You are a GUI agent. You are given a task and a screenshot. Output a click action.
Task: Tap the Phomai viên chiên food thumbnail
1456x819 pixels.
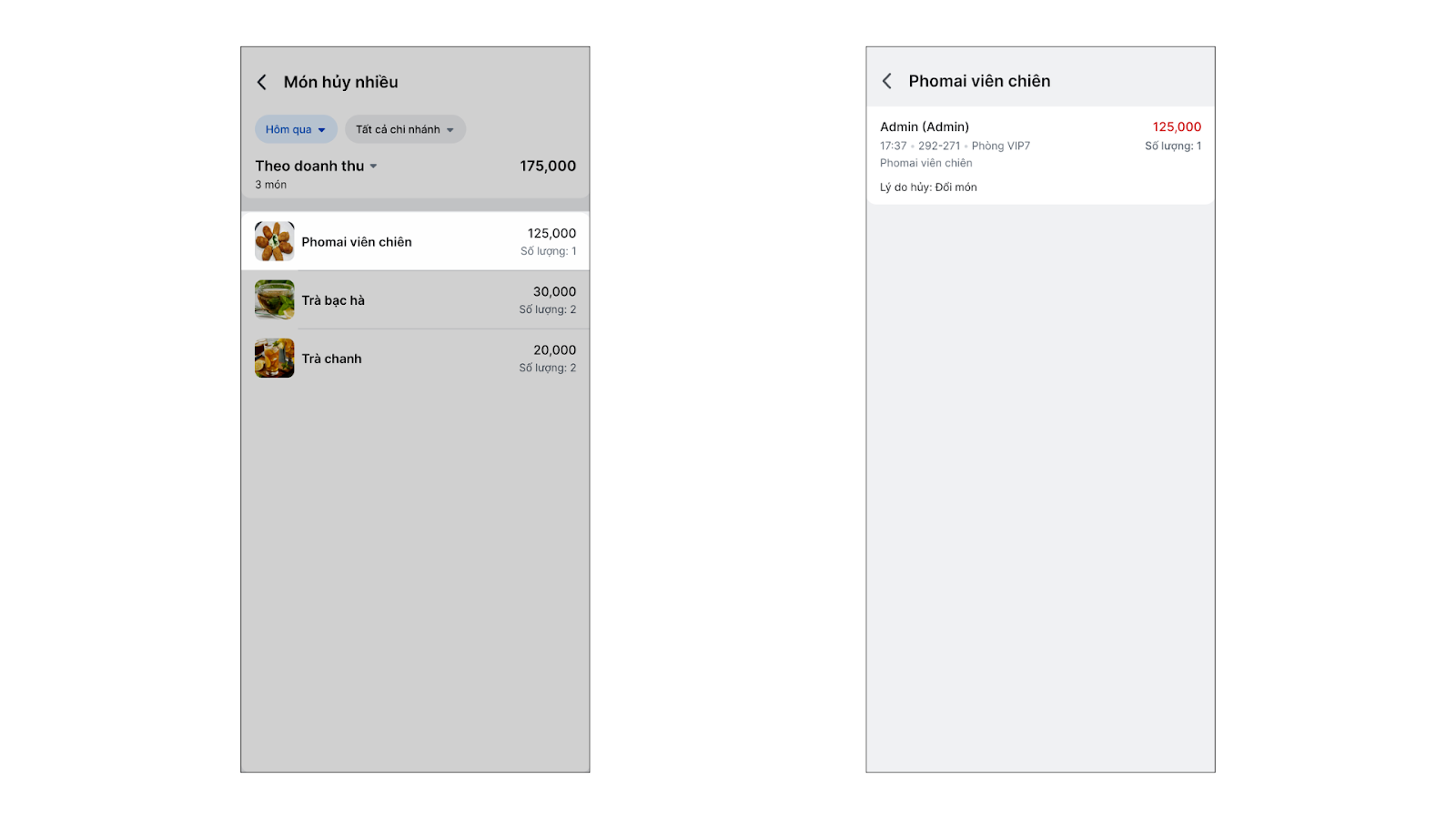[x=274, y=242]
